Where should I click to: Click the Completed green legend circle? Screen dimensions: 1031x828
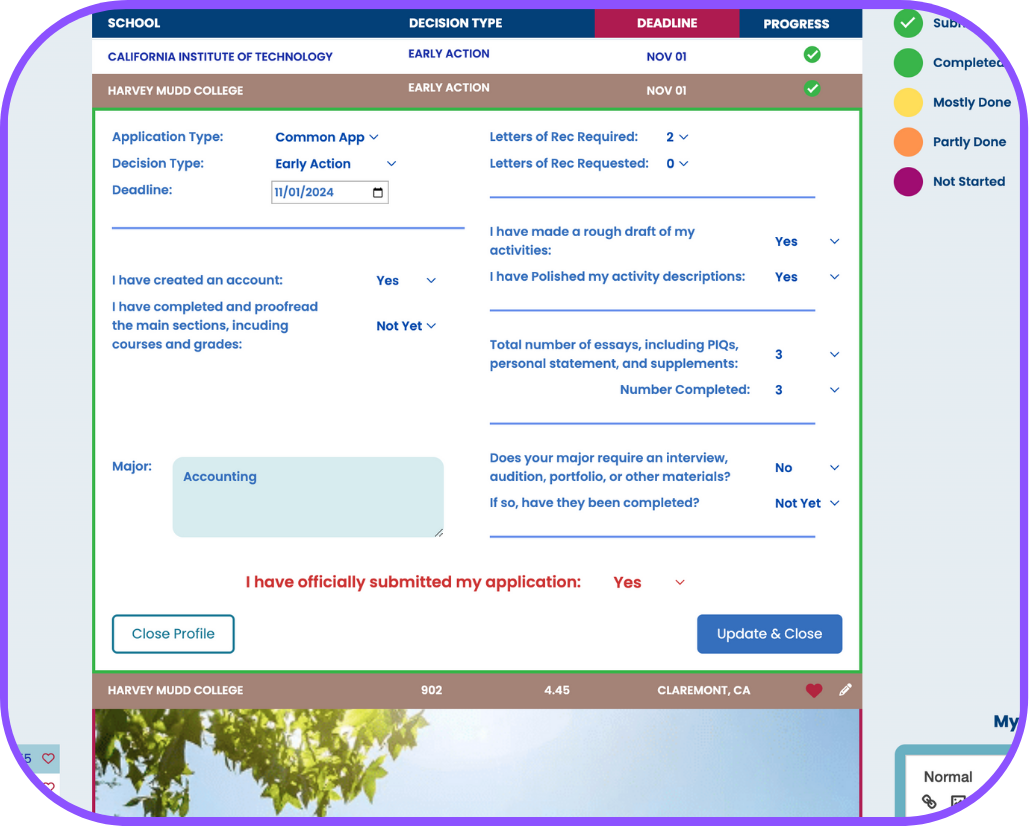908,63
